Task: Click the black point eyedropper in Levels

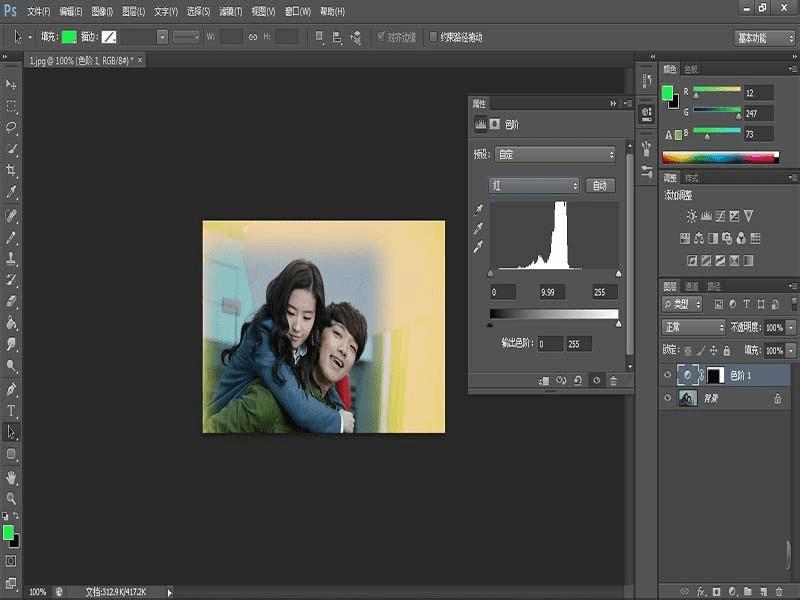Action: [x=478, y=211]
